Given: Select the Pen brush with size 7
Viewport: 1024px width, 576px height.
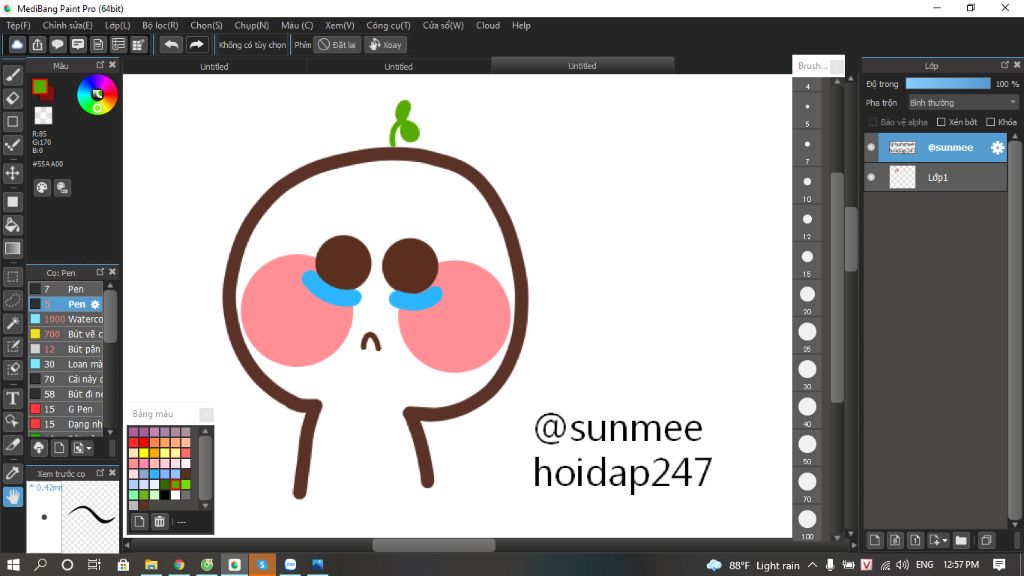Looking at the screenshot, I should [66, 289].
